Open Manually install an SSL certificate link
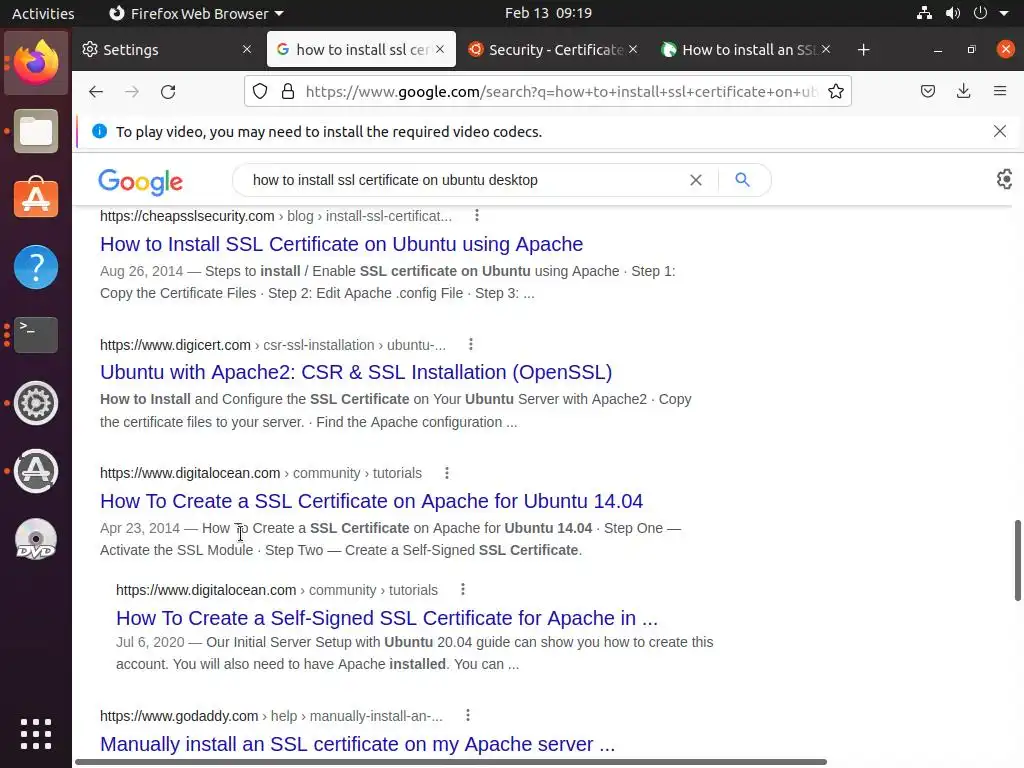This screenshot has width=1024, height=768. 357,744
